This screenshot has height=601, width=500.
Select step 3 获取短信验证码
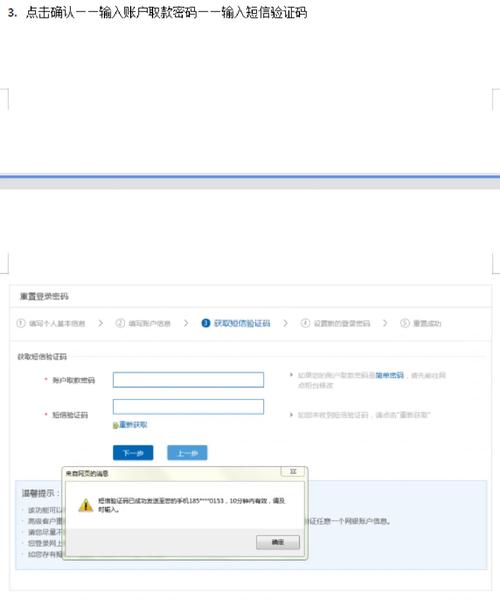[x=236, y=323]
